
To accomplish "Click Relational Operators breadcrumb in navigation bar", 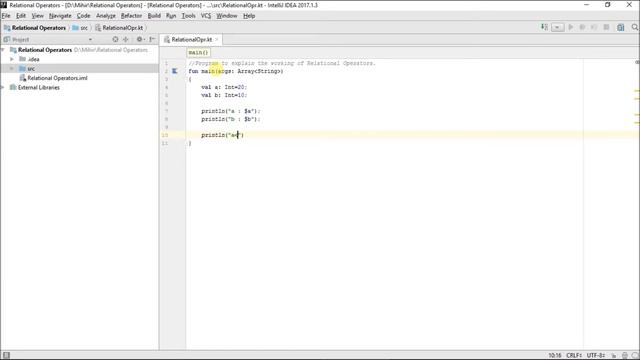I will coord(35,28).
